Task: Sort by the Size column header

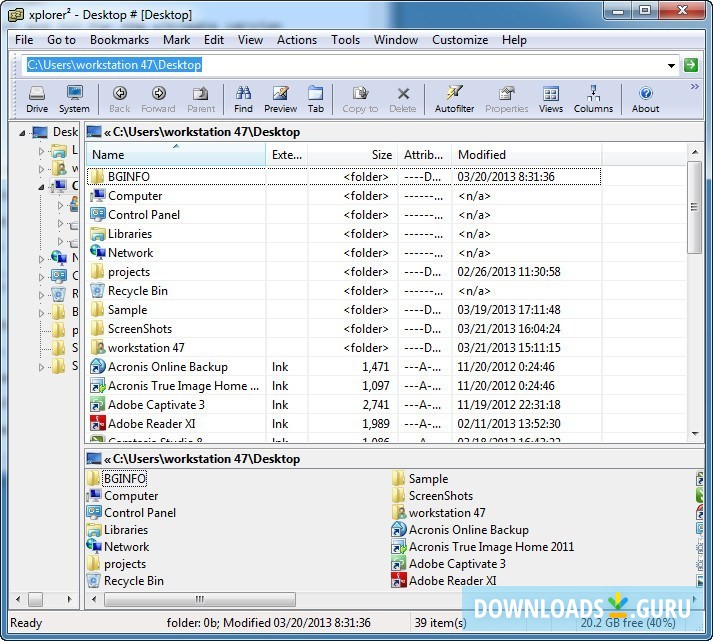Action: [352, 155]
